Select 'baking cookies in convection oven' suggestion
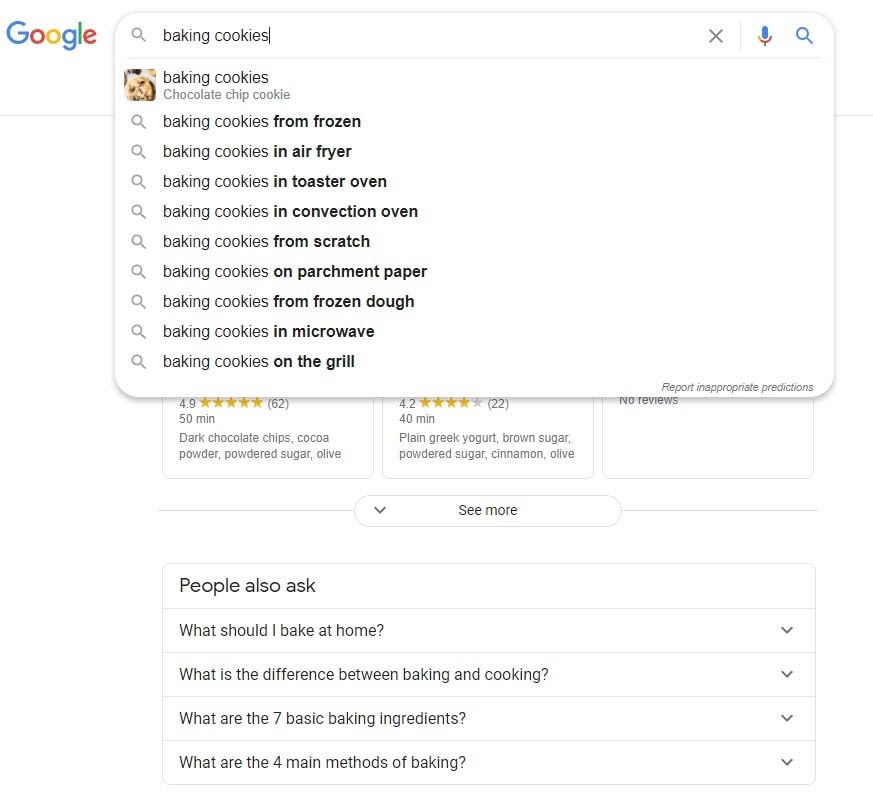873x792 pixels. click(290, 212)
